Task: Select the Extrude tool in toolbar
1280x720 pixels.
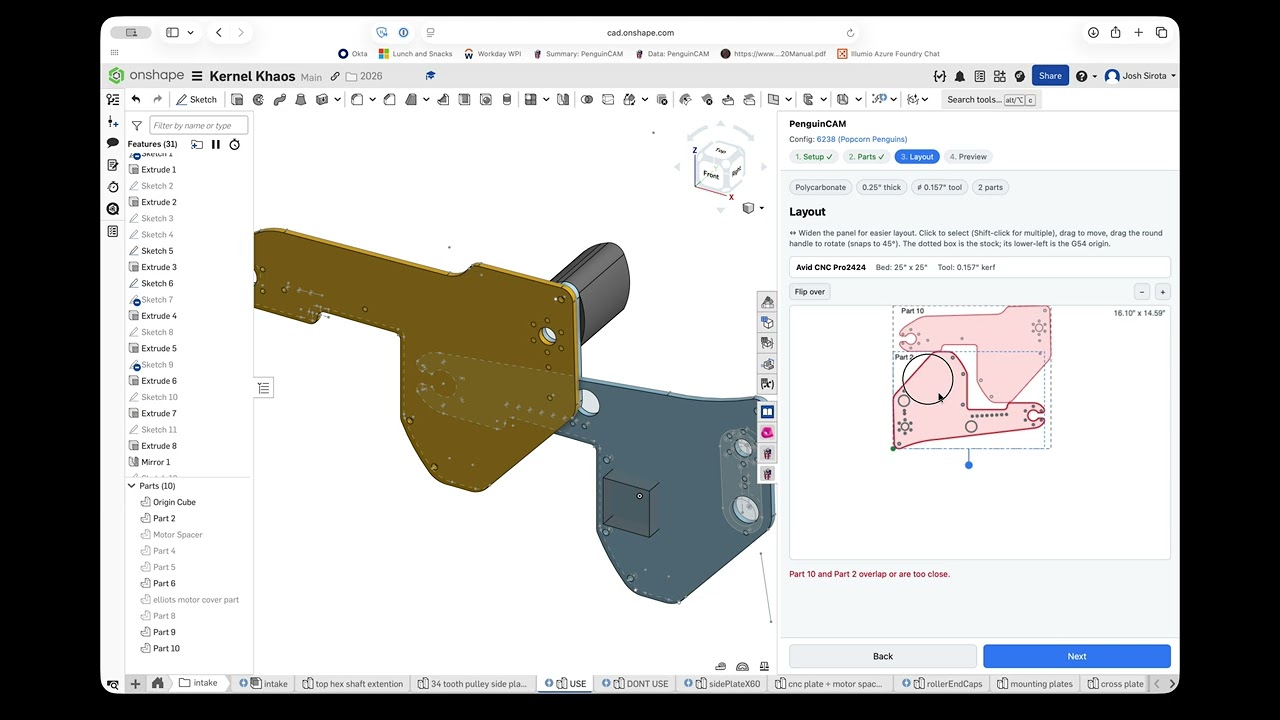Action: point(237,99)
